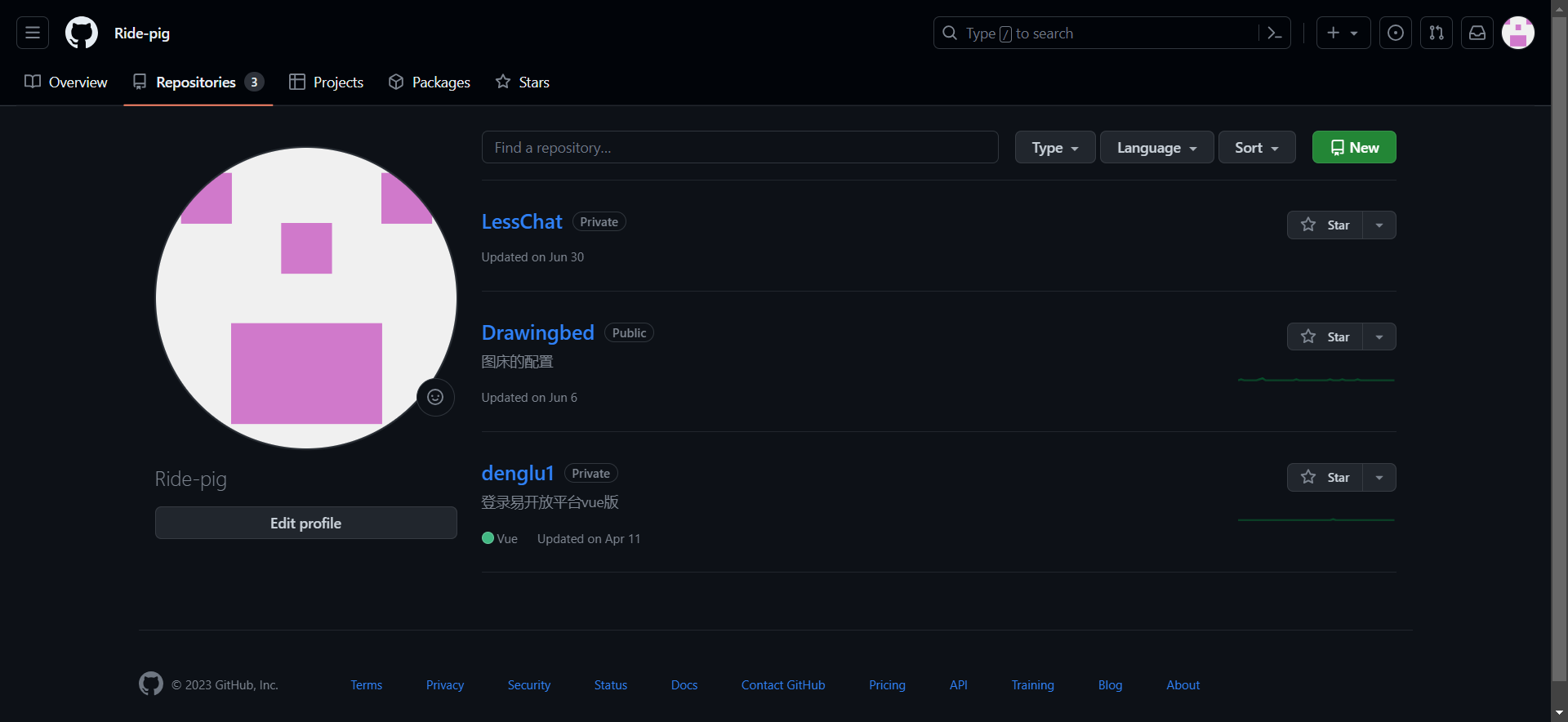Click the GitHub Octocat logo in header
Viewport: 1568px width, 722px height.
[x=82, y=33]
